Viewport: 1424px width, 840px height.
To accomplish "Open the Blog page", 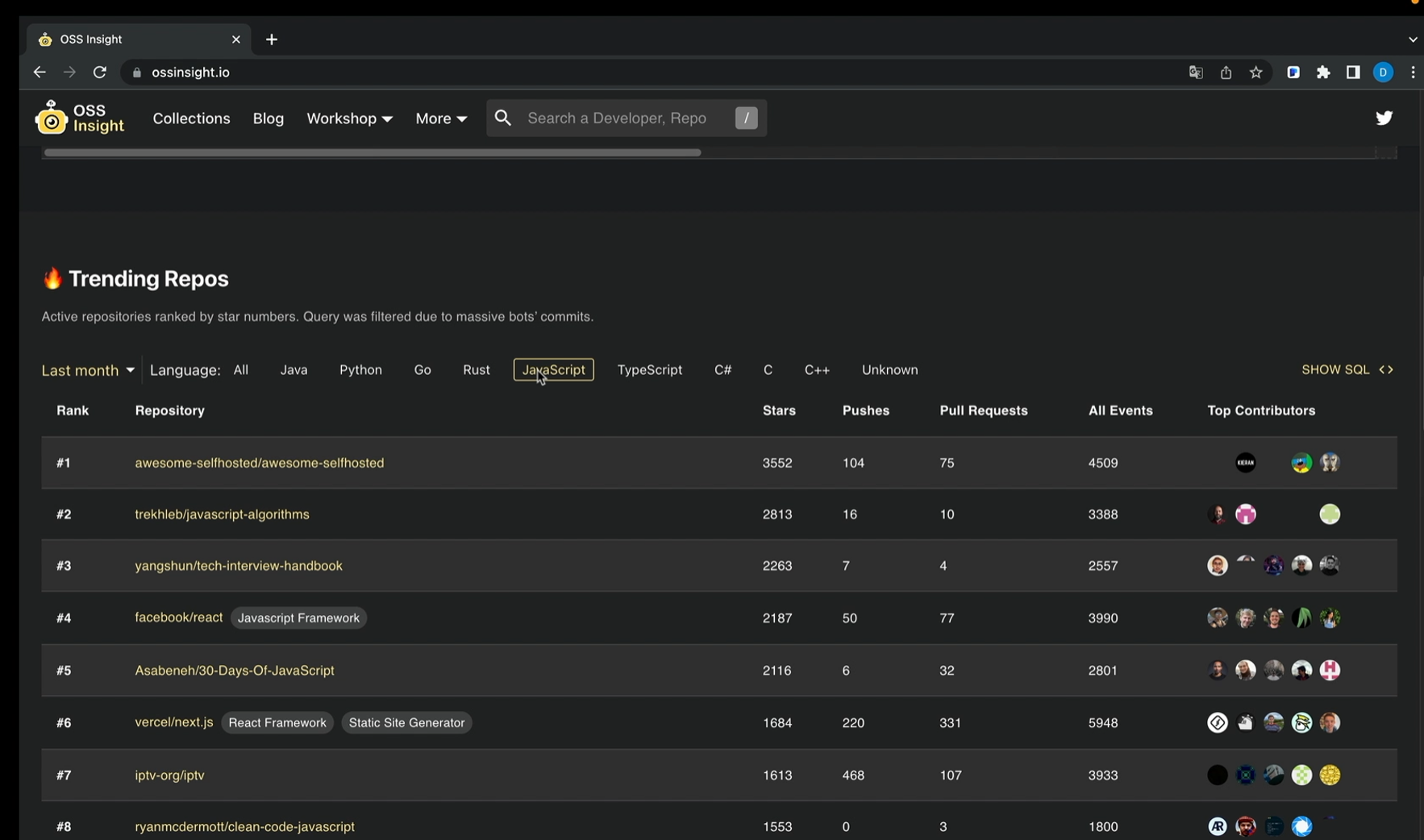I will point(269,119).
